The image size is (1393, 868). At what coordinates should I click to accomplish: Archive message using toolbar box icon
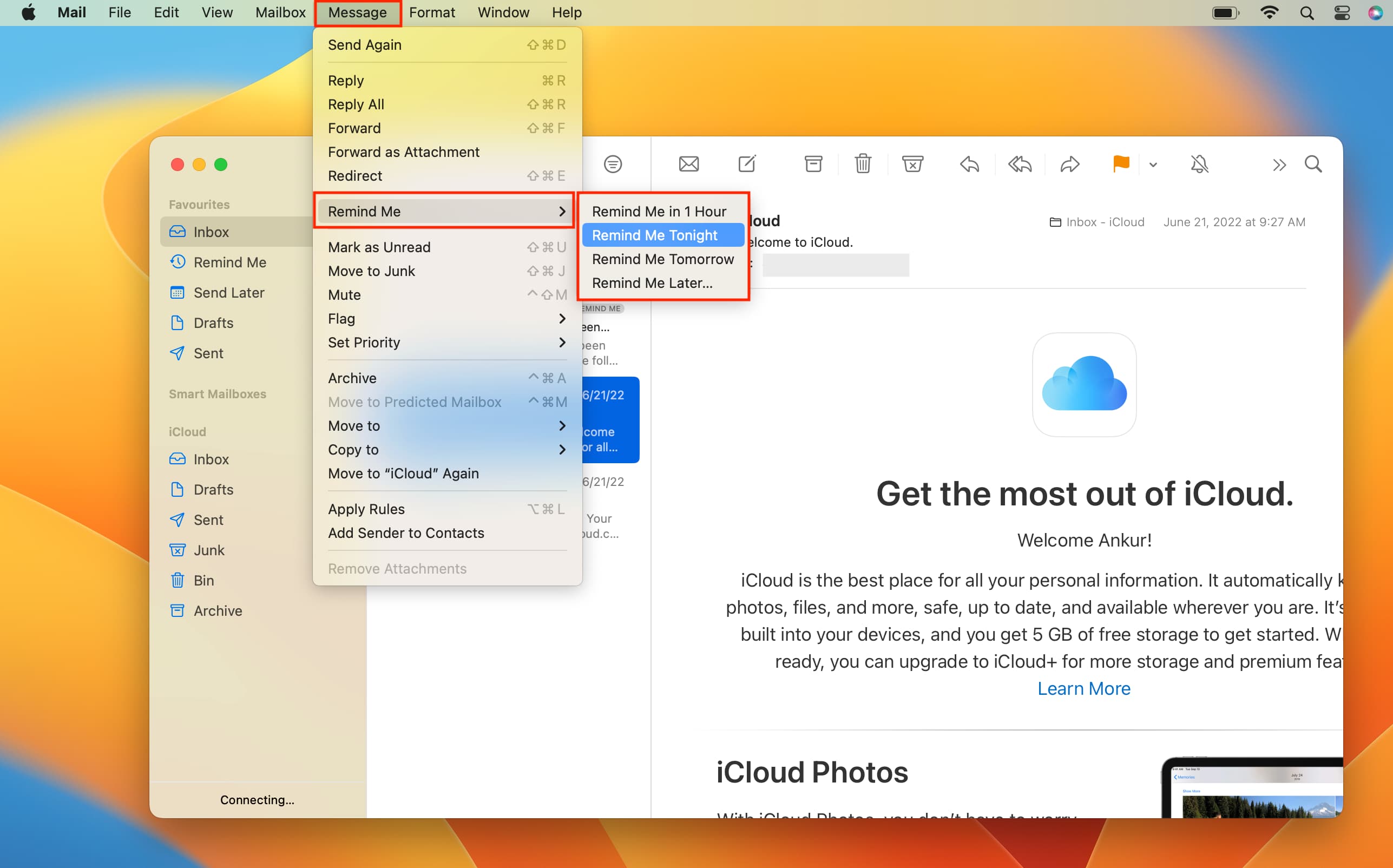[813, 164]
